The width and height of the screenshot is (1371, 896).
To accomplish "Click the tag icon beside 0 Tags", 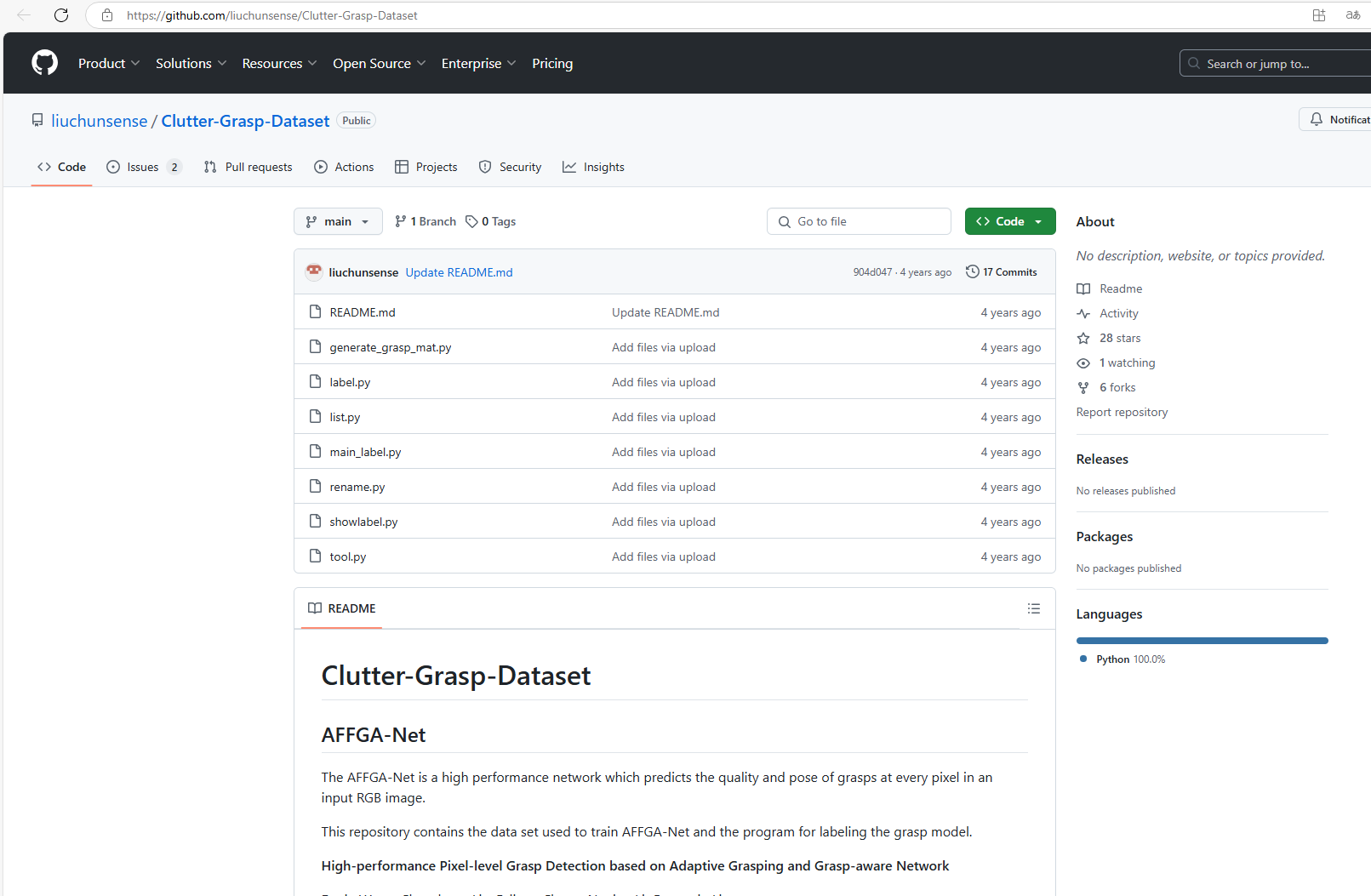I will coord(471,221).
